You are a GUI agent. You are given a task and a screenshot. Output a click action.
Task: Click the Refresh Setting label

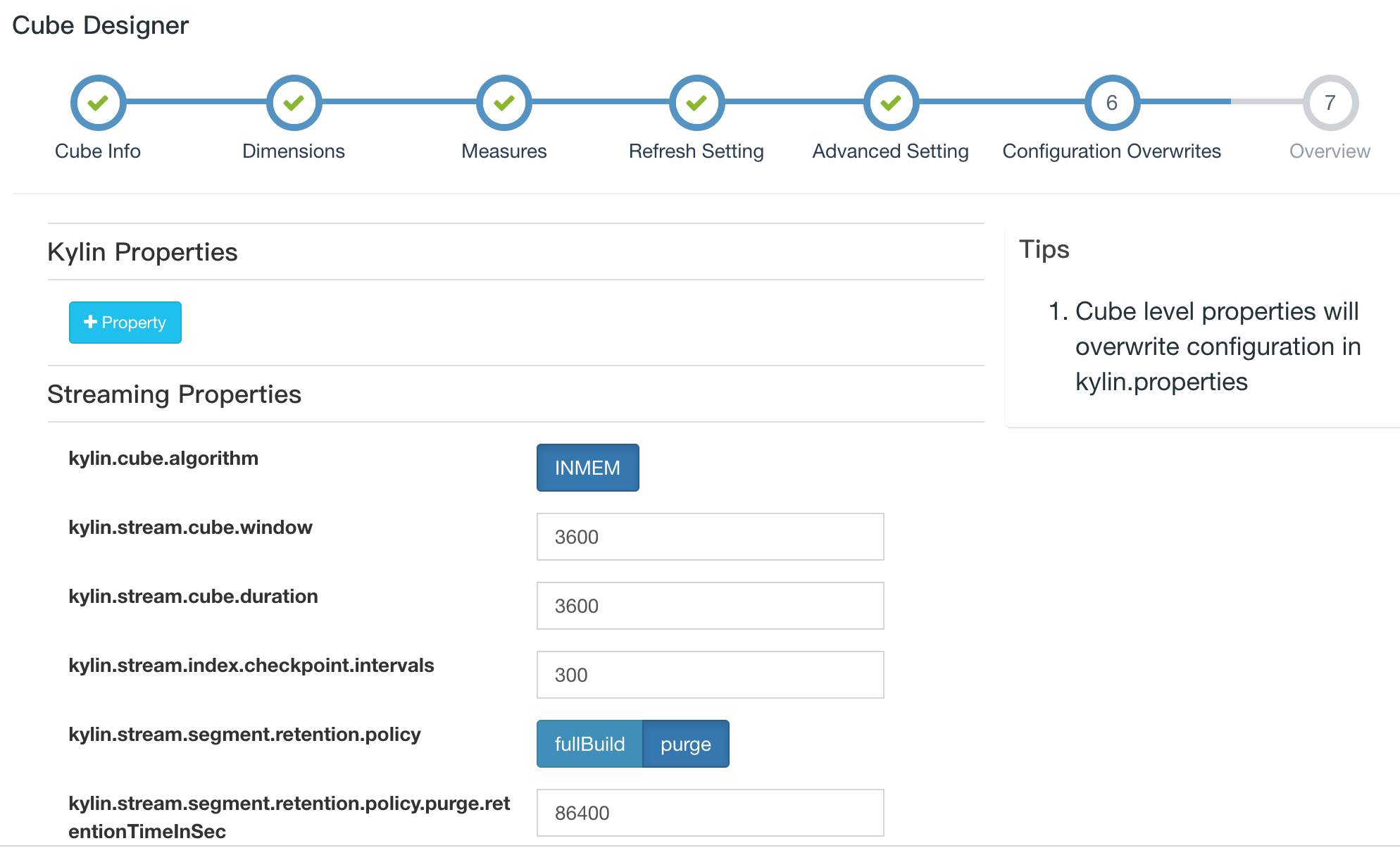pyautogui.click(x=696, y=151)
